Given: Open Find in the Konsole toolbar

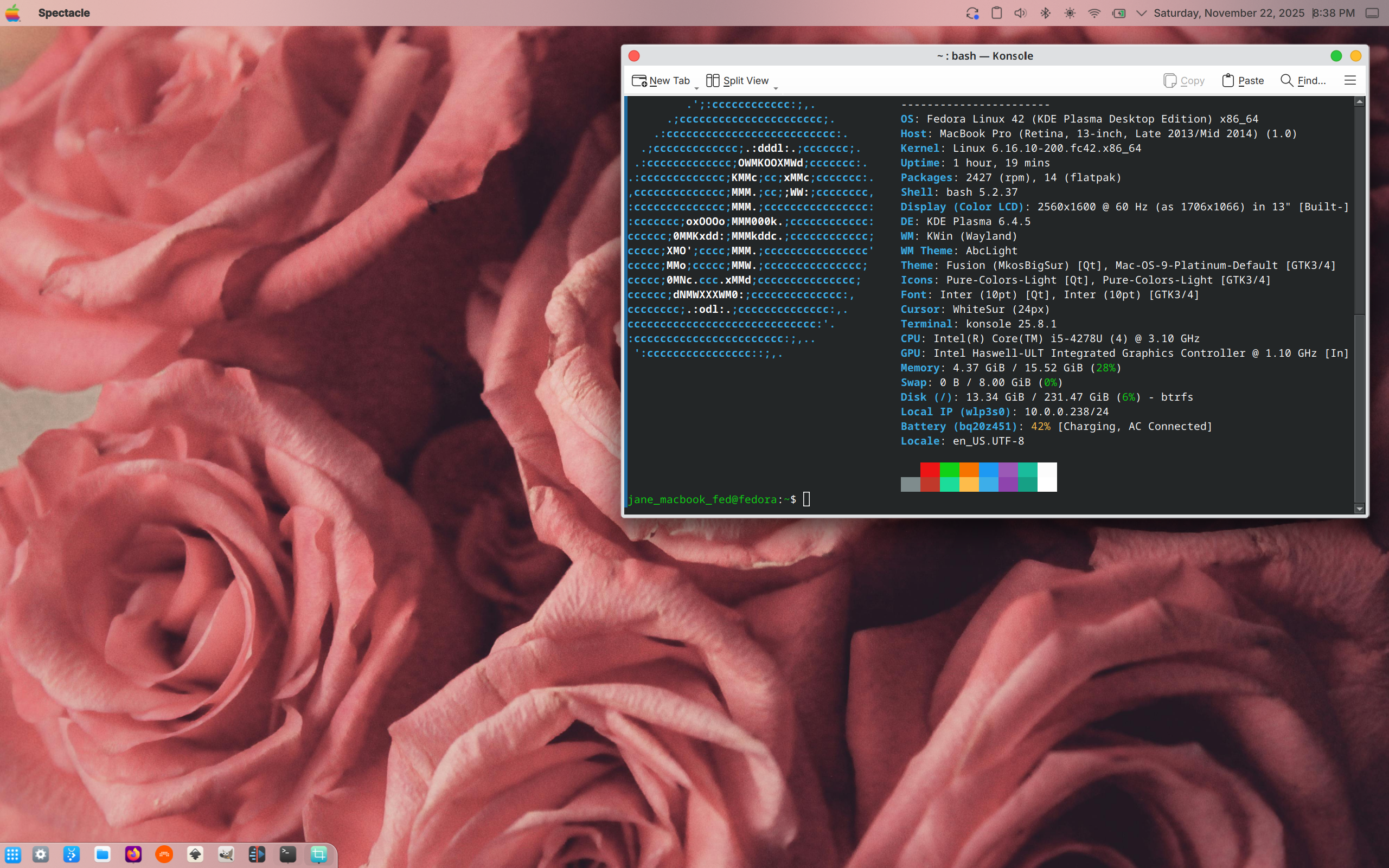Looking at the screenshot, I should click(1303, 81).
